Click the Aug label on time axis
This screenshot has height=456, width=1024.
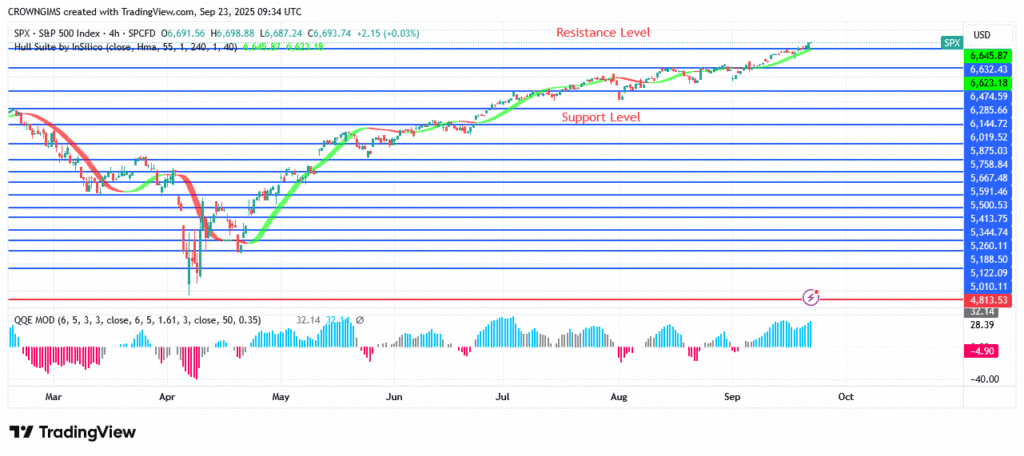click(618, 397)
